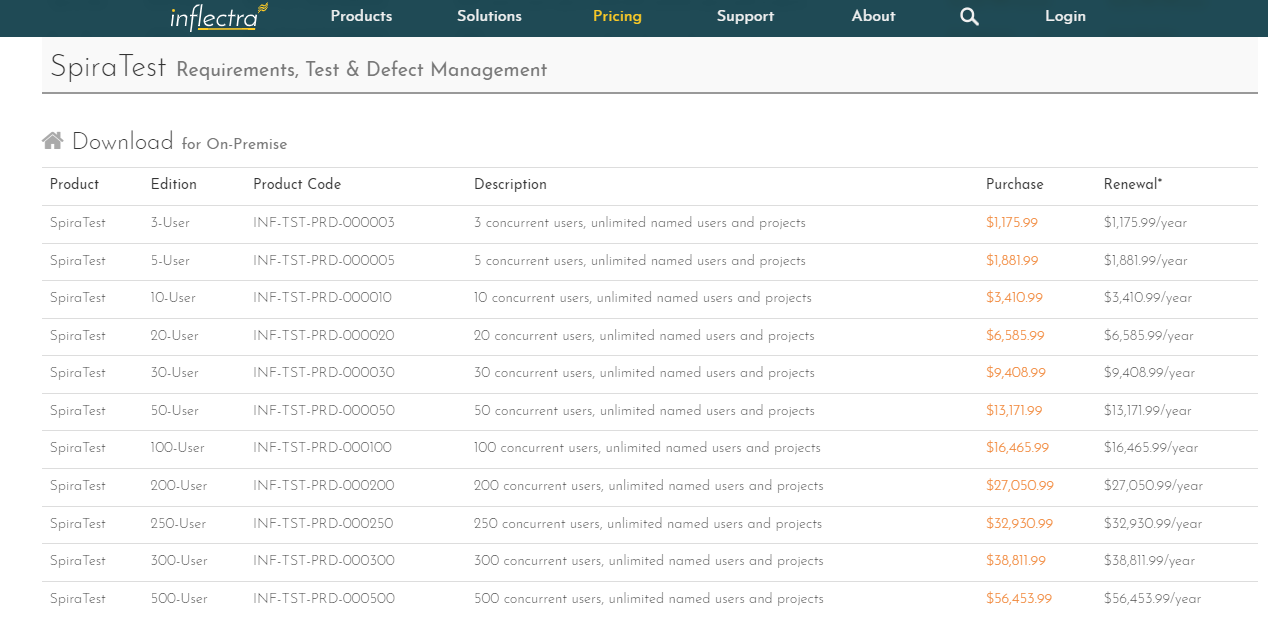Screen dimensions: 1268x634
Task: Click the $13,171.99 purchase price
Action: (1014, 411)
